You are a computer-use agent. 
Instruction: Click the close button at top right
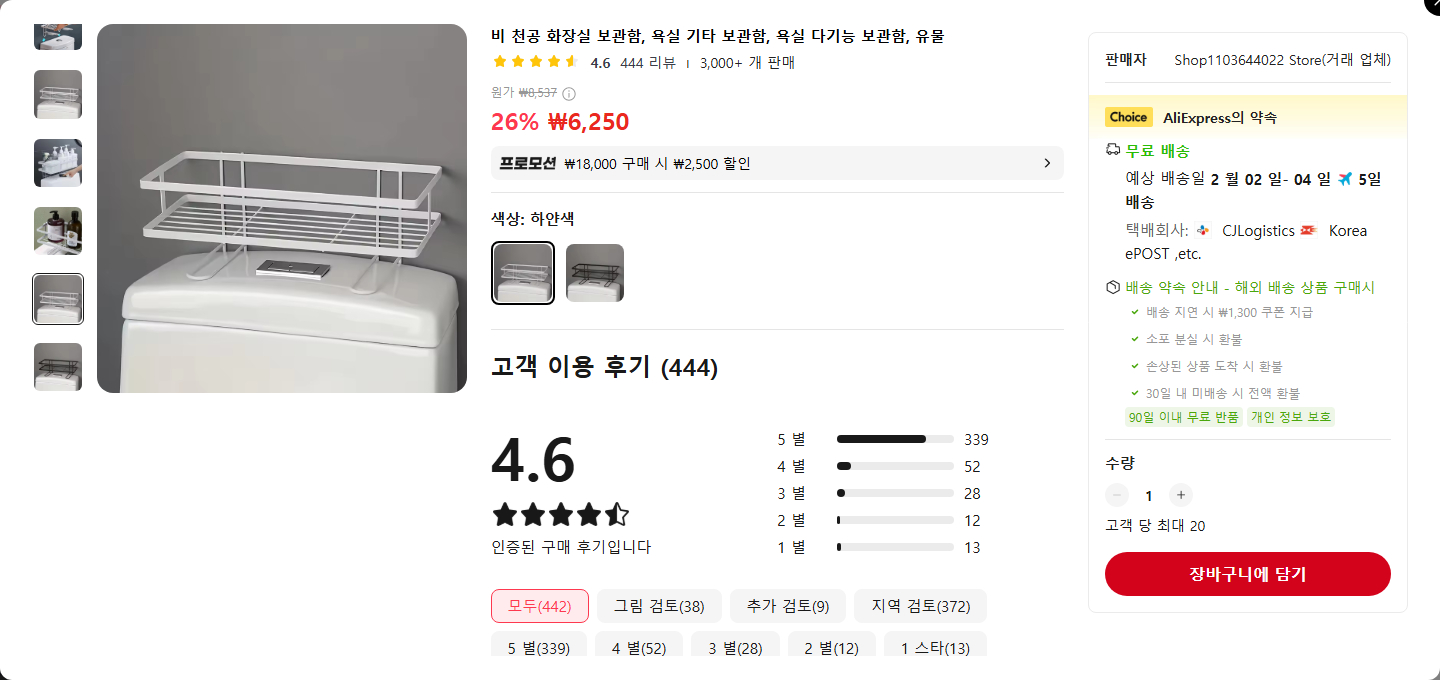[1432, 5]
